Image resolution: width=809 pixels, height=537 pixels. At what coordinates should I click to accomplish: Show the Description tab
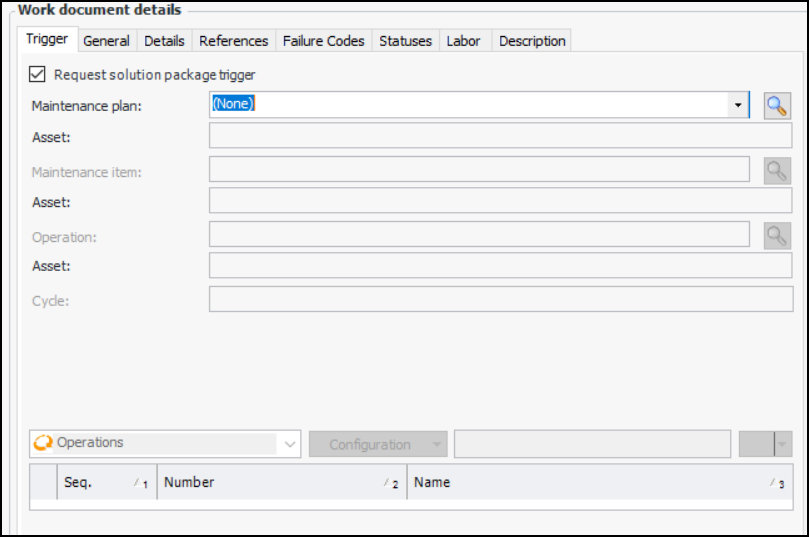[532, 41]
